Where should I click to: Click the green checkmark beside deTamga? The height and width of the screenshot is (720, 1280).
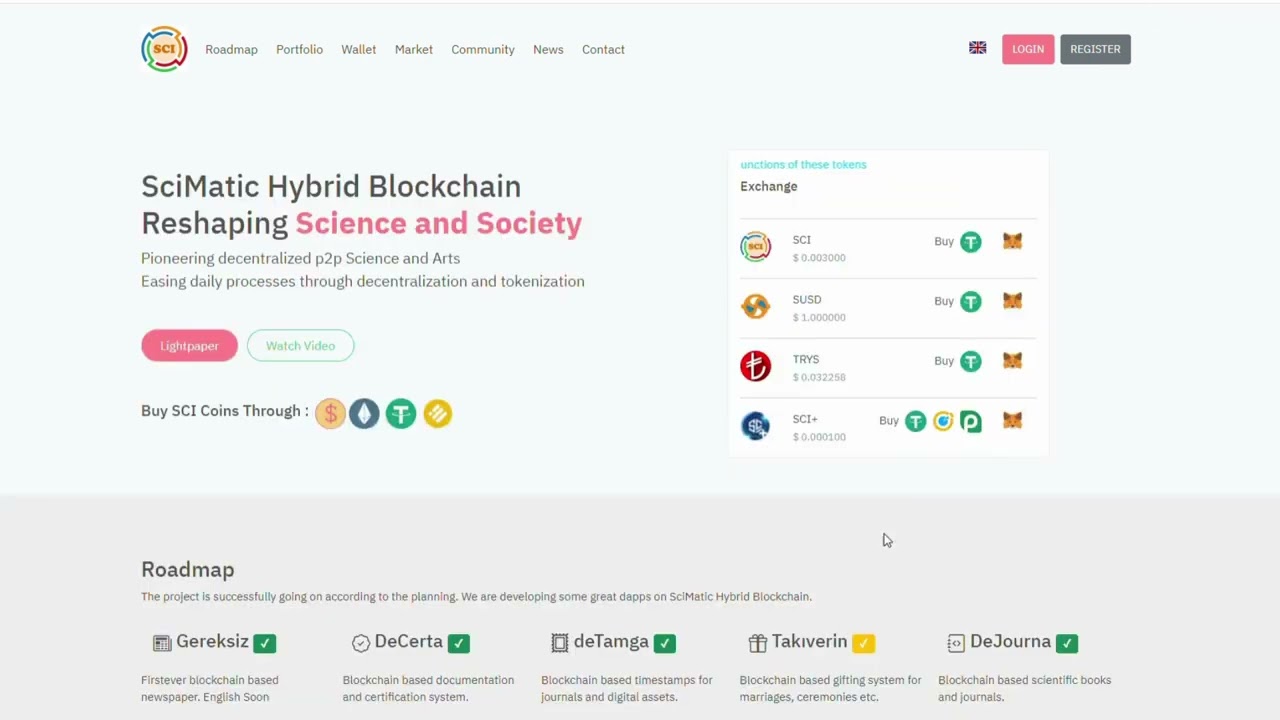coord(665,643)
